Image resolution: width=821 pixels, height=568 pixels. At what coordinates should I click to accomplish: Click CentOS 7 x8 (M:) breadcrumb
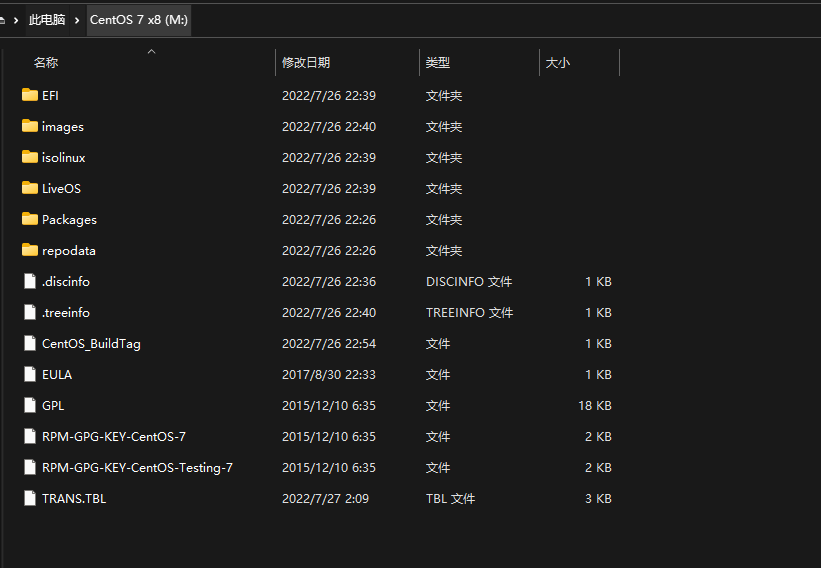[x=139, y=20]
